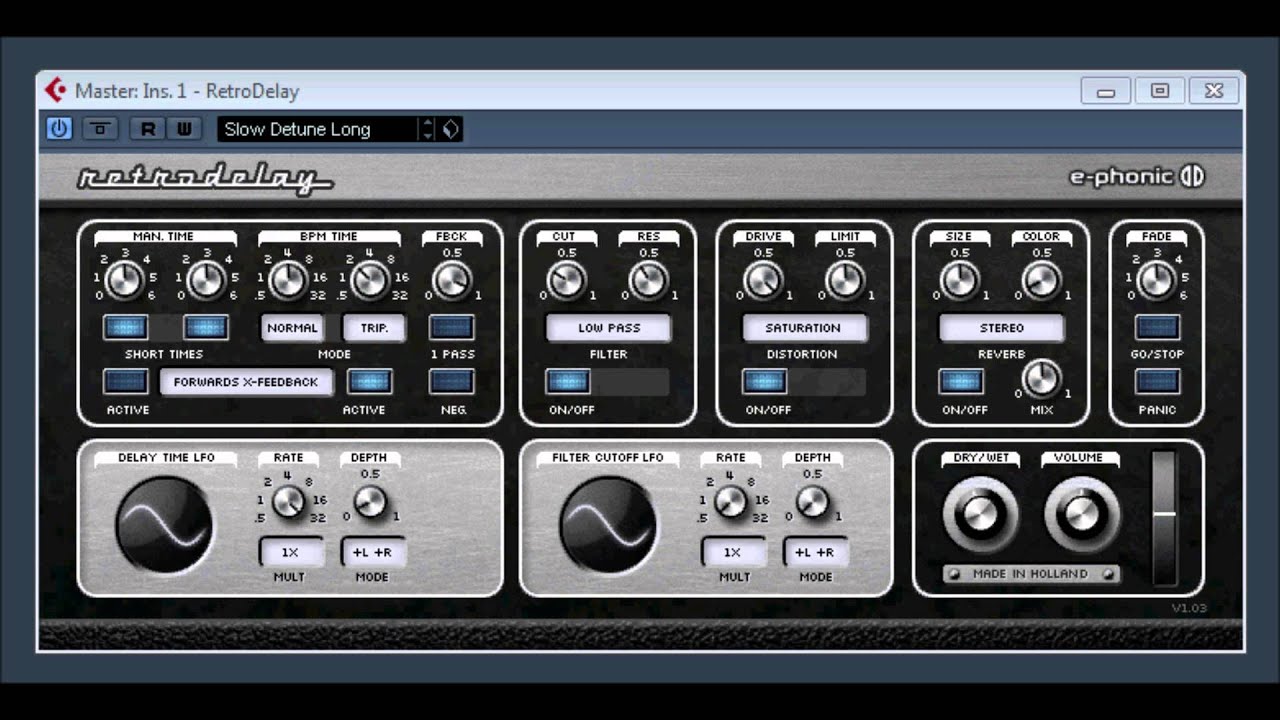Click the reverb SIZE knob
Image resolution: width=1280 pixels, height=720 pixels.
[x=959, y=281]
